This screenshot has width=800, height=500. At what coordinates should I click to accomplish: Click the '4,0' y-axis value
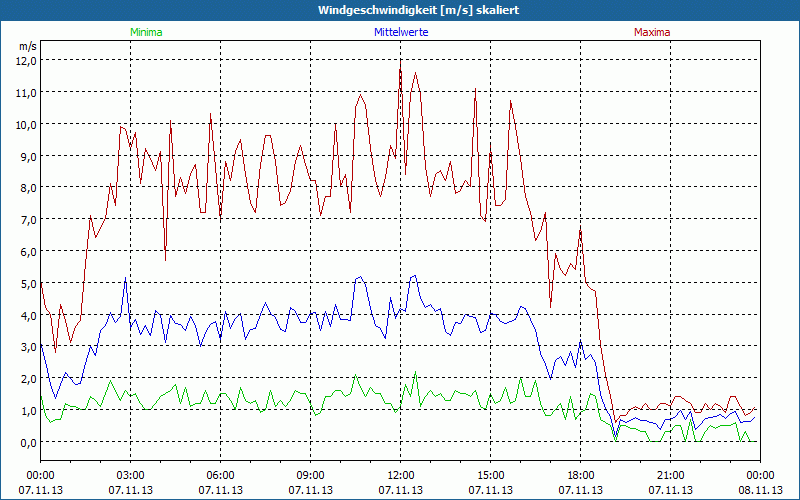tap(30, 315)
